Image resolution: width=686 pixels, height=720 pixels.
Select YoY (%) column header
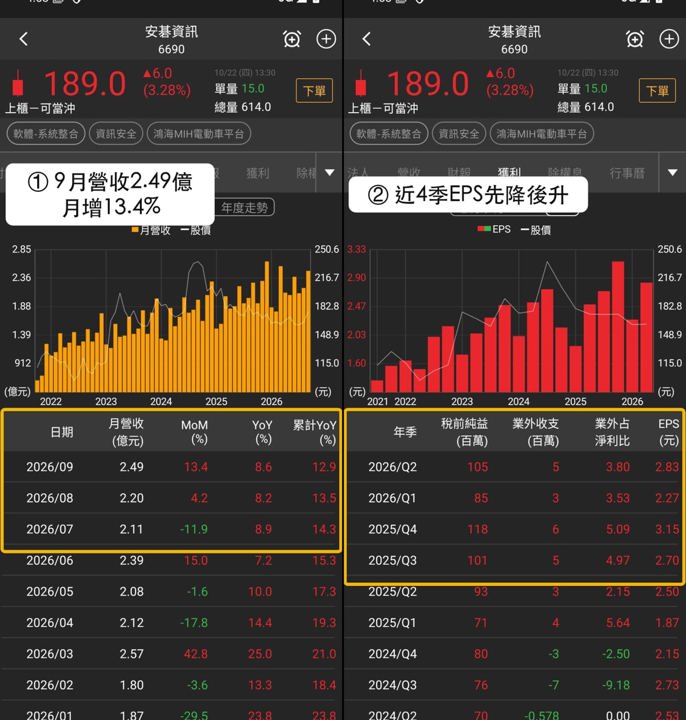[x=262, y=432]
